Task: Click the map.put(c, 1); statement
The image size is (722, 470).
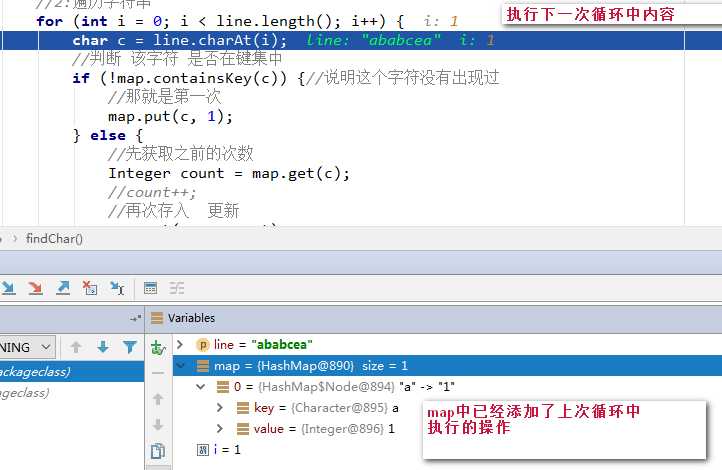Action: click(170, 116)
